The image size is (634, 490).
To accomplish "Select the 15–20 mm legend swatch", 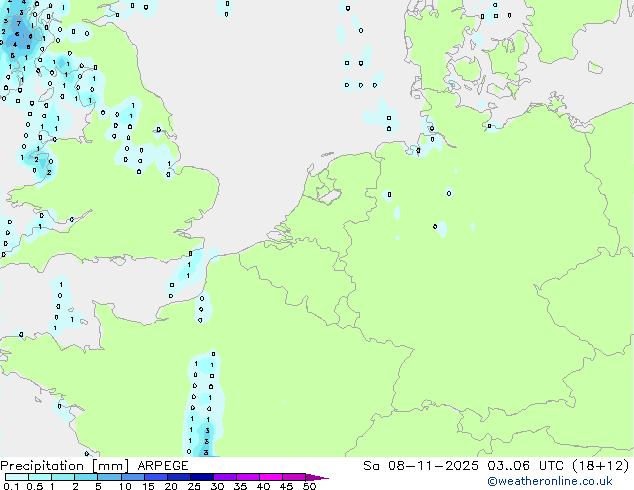I will click(155, 477).
